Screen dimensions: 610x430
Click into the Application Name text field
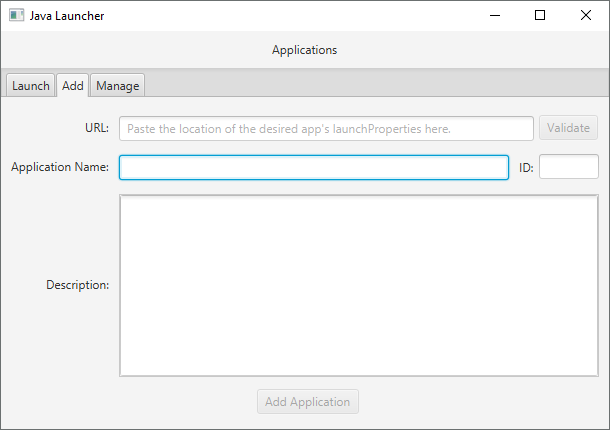[313, 167]
